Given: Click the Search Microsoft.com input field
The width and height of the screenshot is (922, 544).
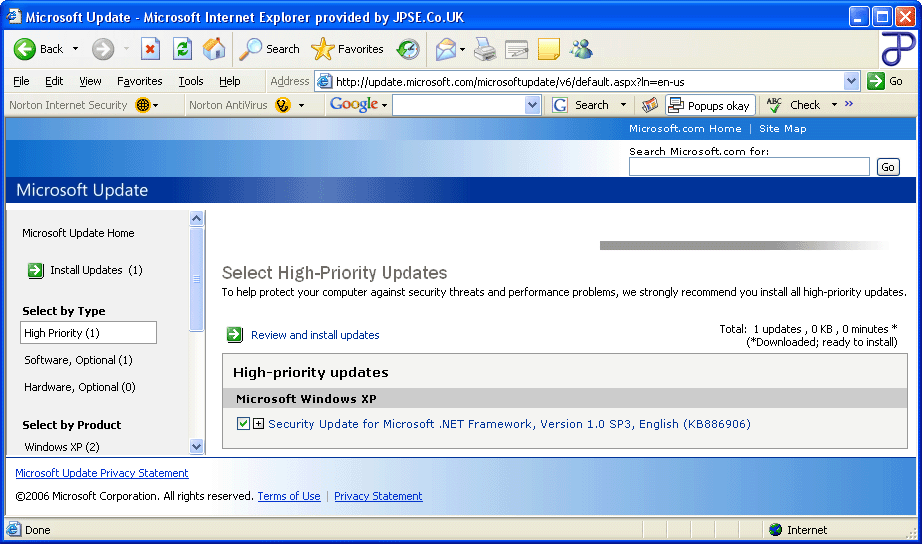Looking at the screenshot, I should click(749, 166).
